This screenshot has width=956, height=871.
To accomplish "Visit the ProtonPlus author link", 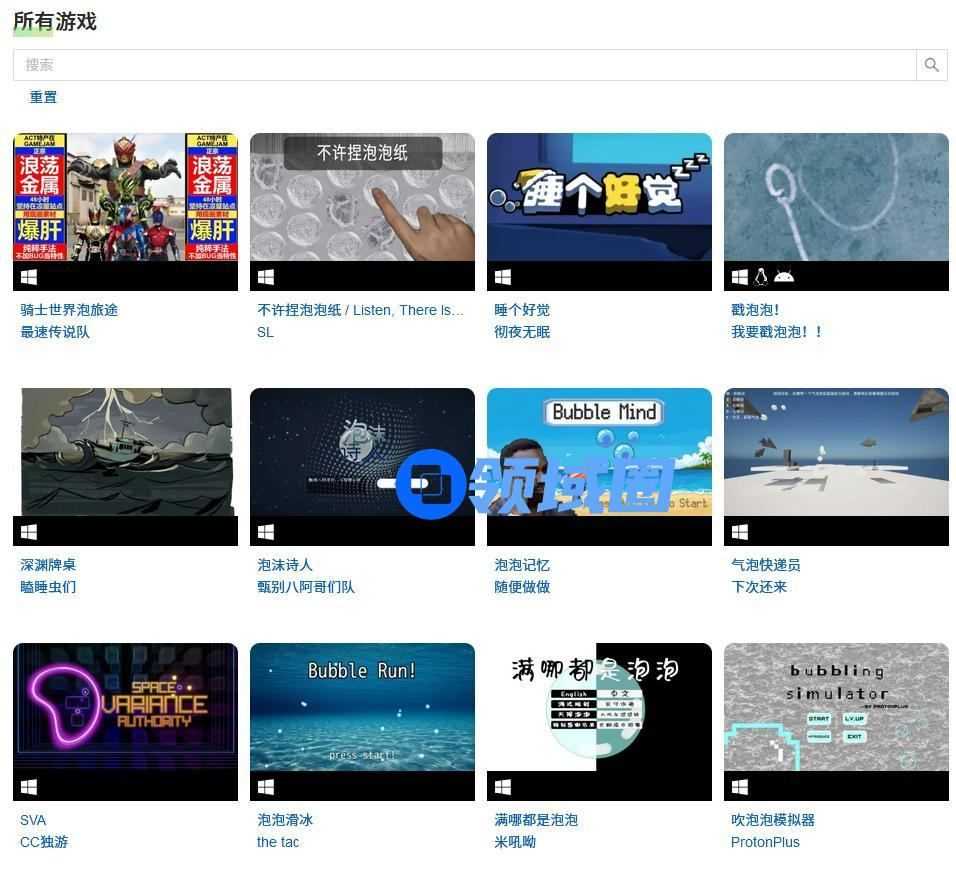I will tap(765, 842).
